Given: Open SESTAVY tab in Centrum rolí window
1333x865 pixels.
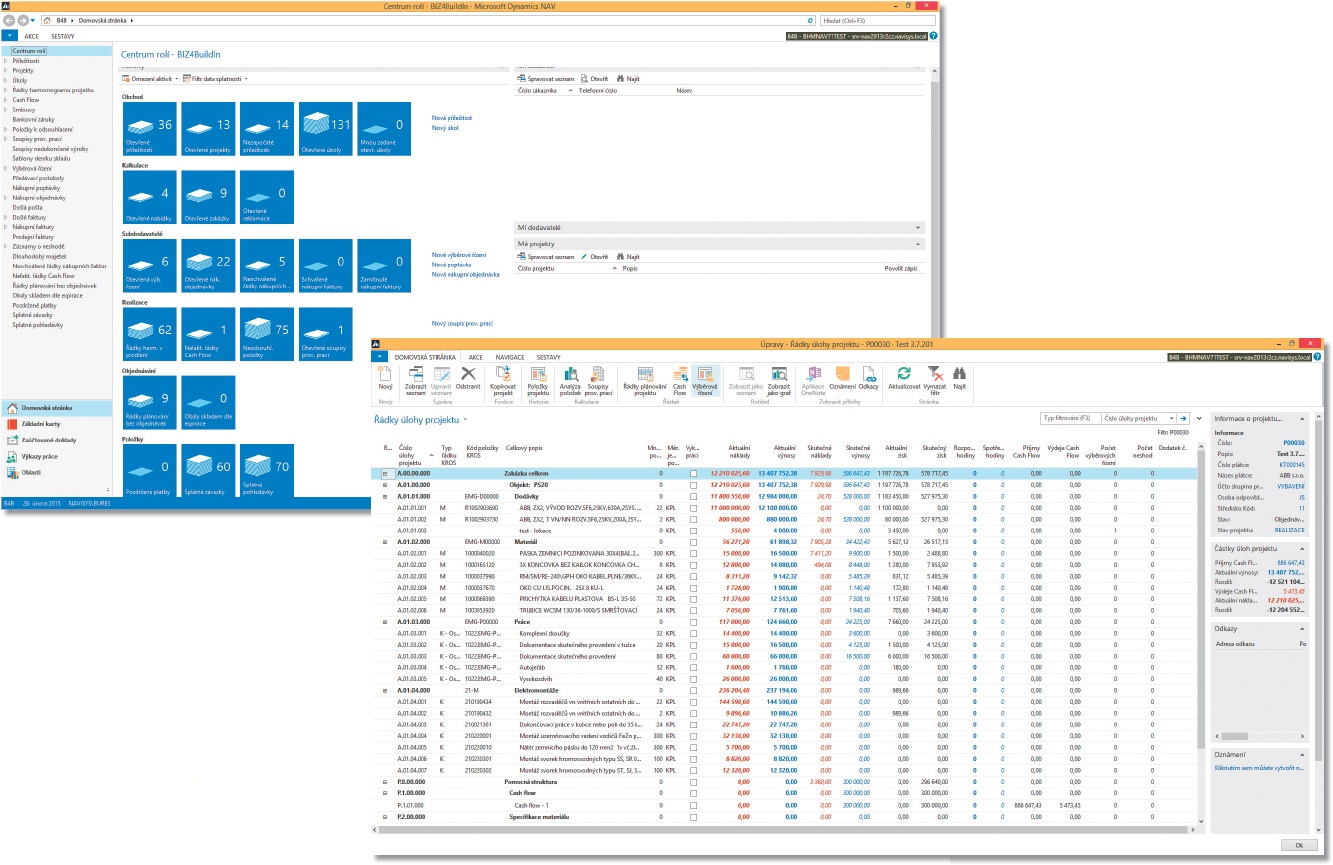Looking at the screenshot, I should point(61,35).
